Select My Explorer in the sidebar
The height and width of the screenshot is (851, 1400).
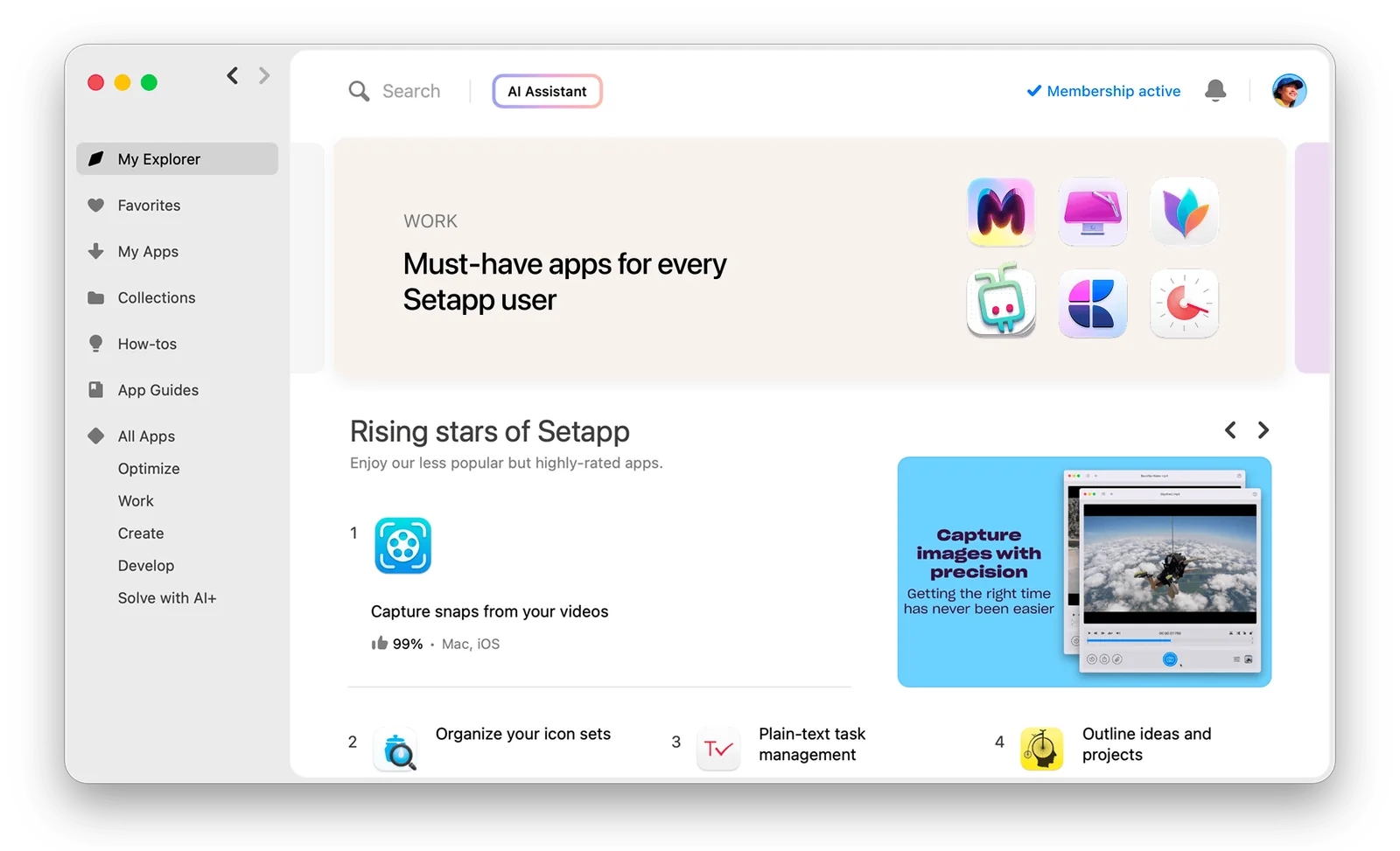click(x=178, y=159)
